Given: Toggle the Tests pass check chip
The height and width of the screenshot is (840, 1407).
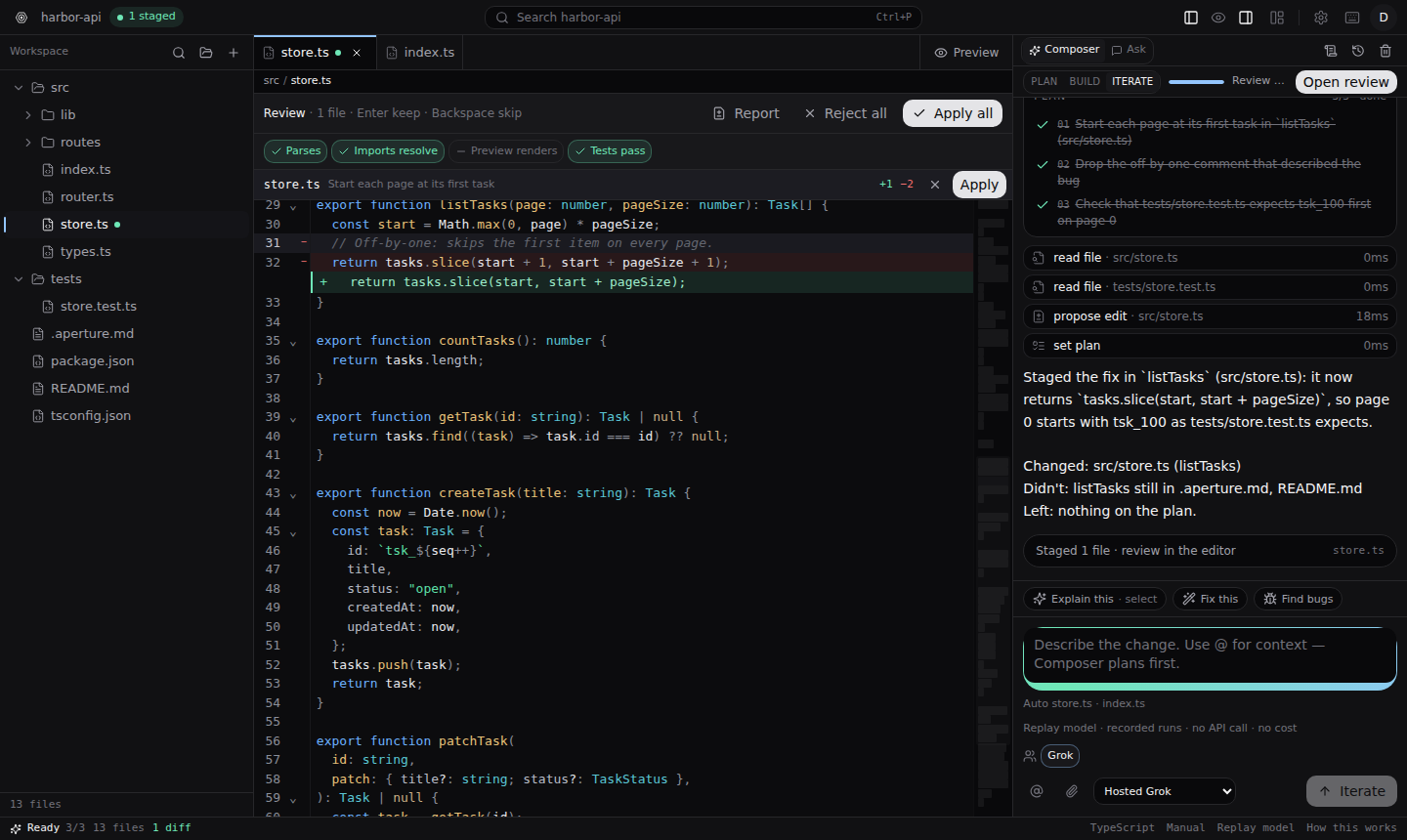Looking at the screenshot, I should [610, 151].
